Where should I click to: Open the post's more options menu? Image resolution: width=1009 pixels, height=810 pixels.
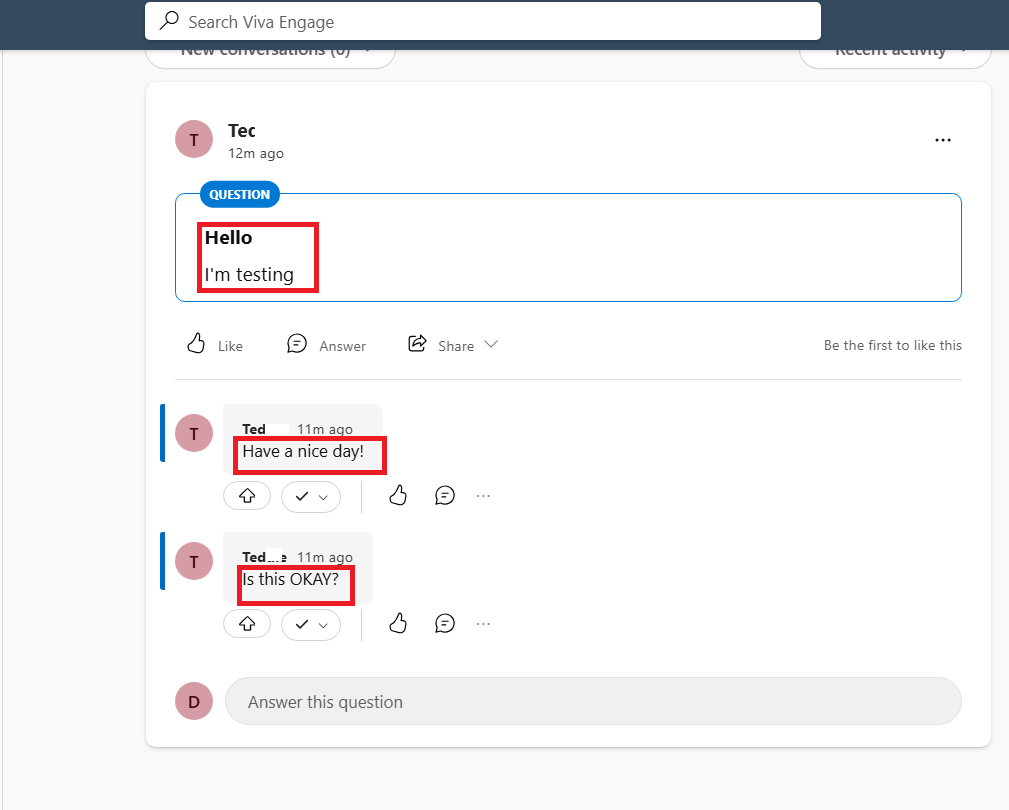tap(943, 140)
